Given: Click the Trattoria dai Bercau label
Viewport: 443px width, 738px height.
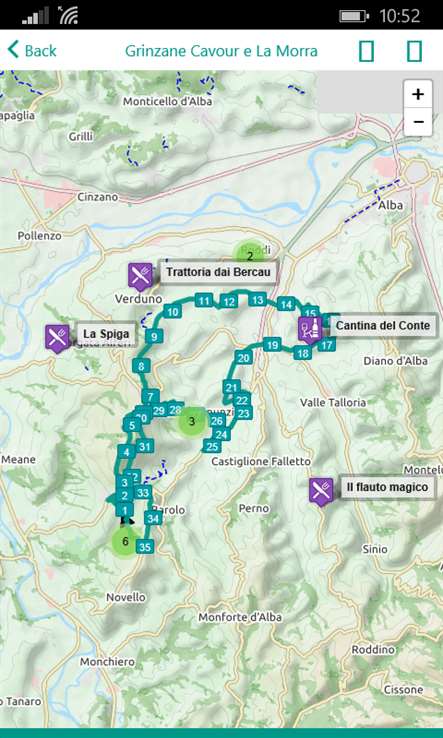Looking at the screenshot, I should click(x=218, y=272).
